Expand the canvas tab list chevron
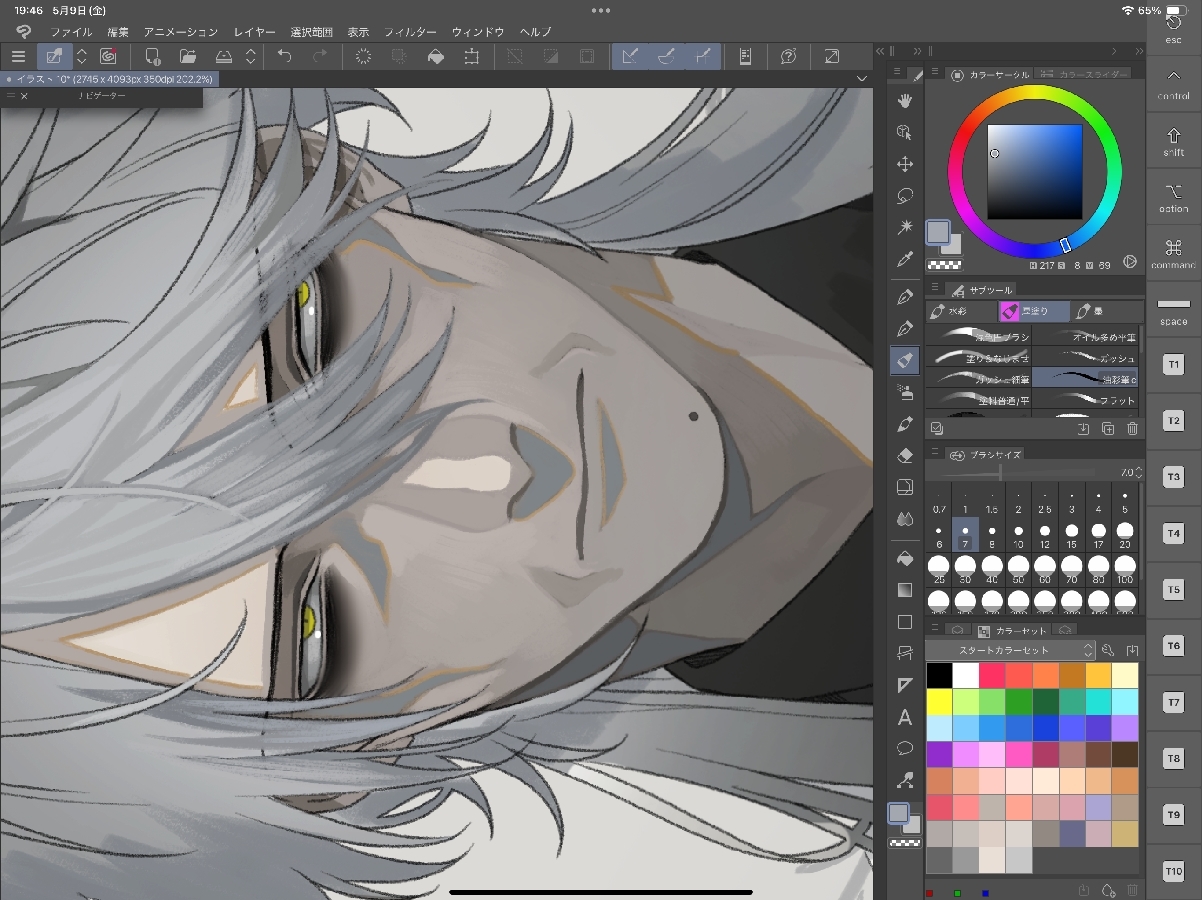This screenshot has height=900, width=1202. (x=862, y=78)
